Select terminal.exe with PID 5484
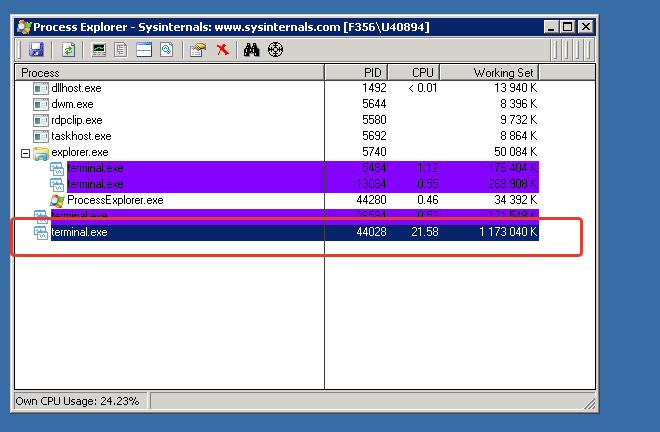660x432 pixels. [294, 168]
